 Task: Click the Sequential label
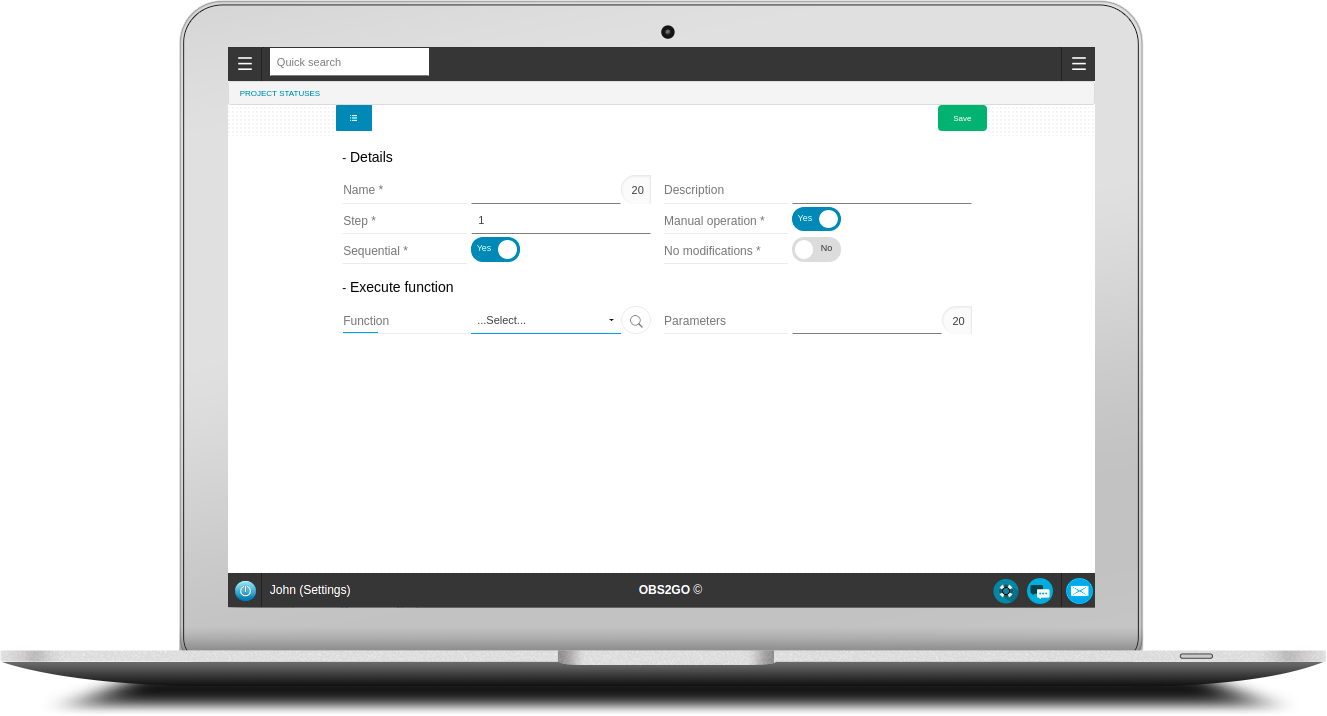click(375, 251)
